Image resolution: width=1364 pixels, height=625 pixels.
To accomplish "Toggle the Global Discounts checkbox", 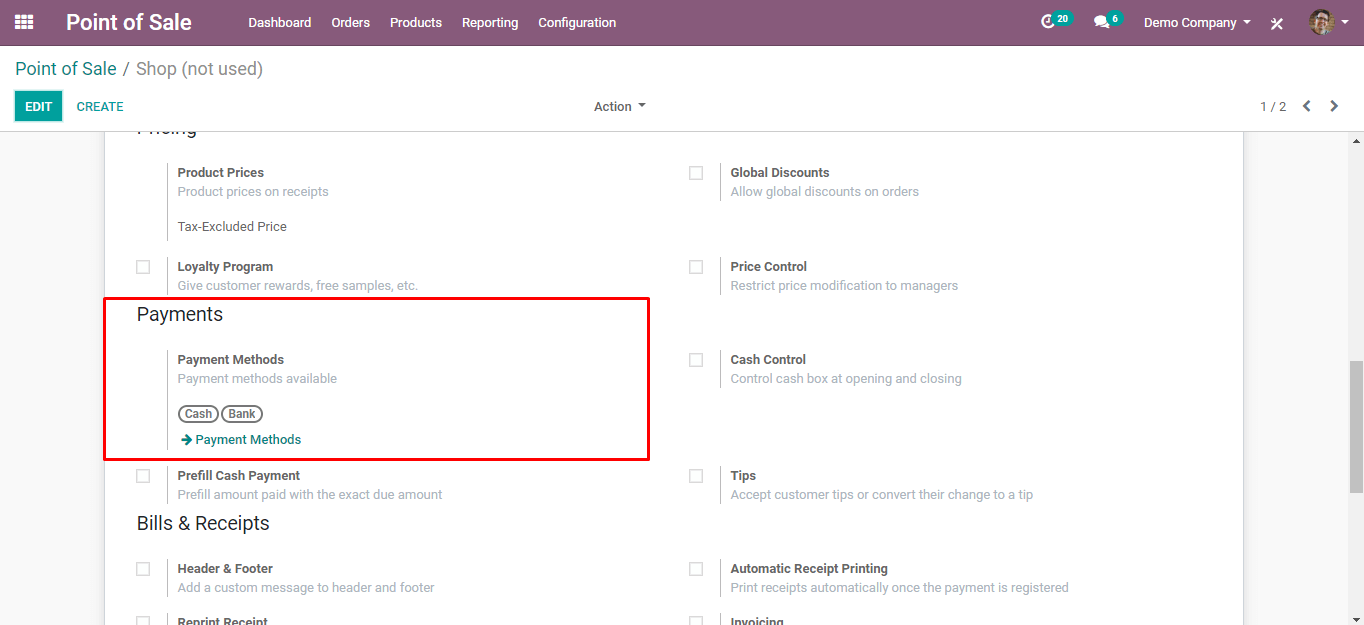I will click(x=696, y=173).
